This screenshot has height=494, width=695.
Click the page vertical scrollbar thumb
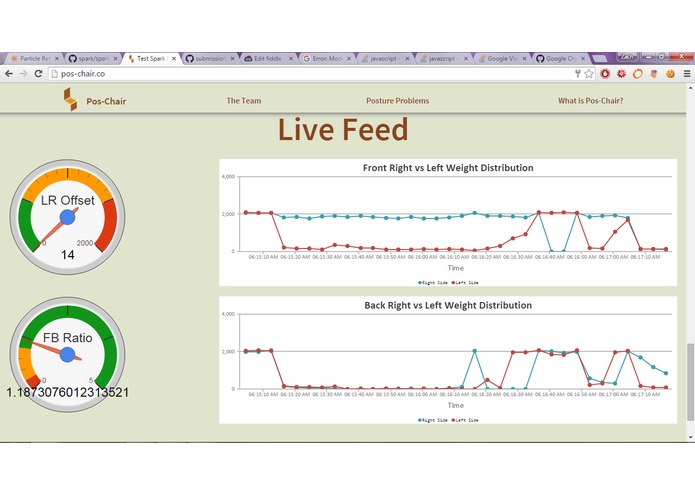pos(690,381)
